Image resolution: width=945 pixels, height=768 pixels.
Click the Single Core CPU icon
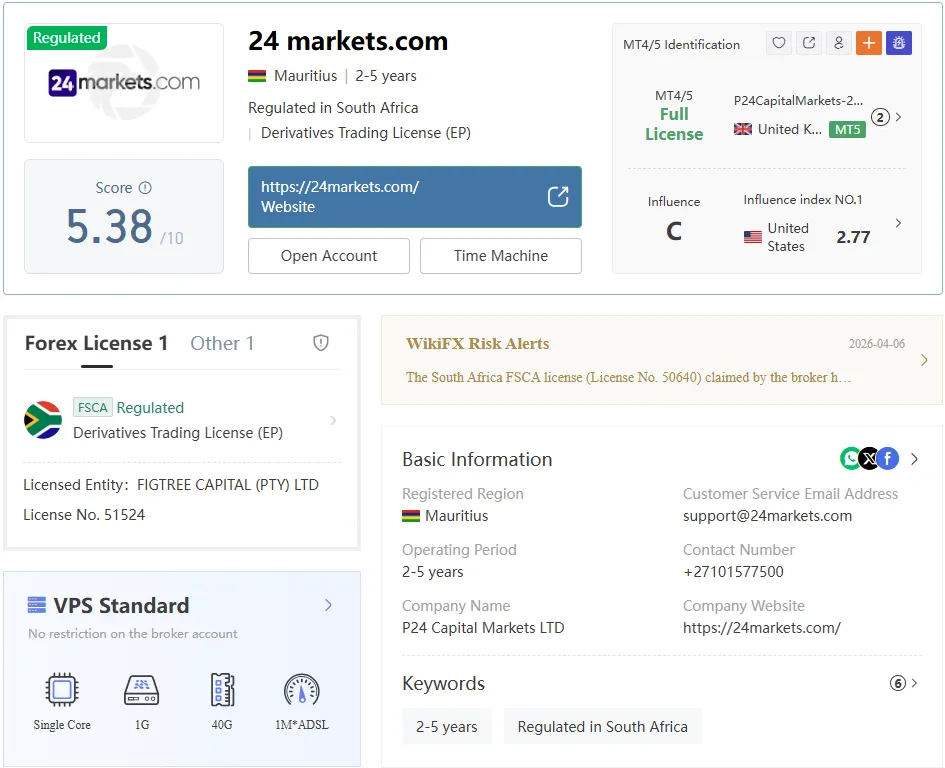[x=61, y=689]
